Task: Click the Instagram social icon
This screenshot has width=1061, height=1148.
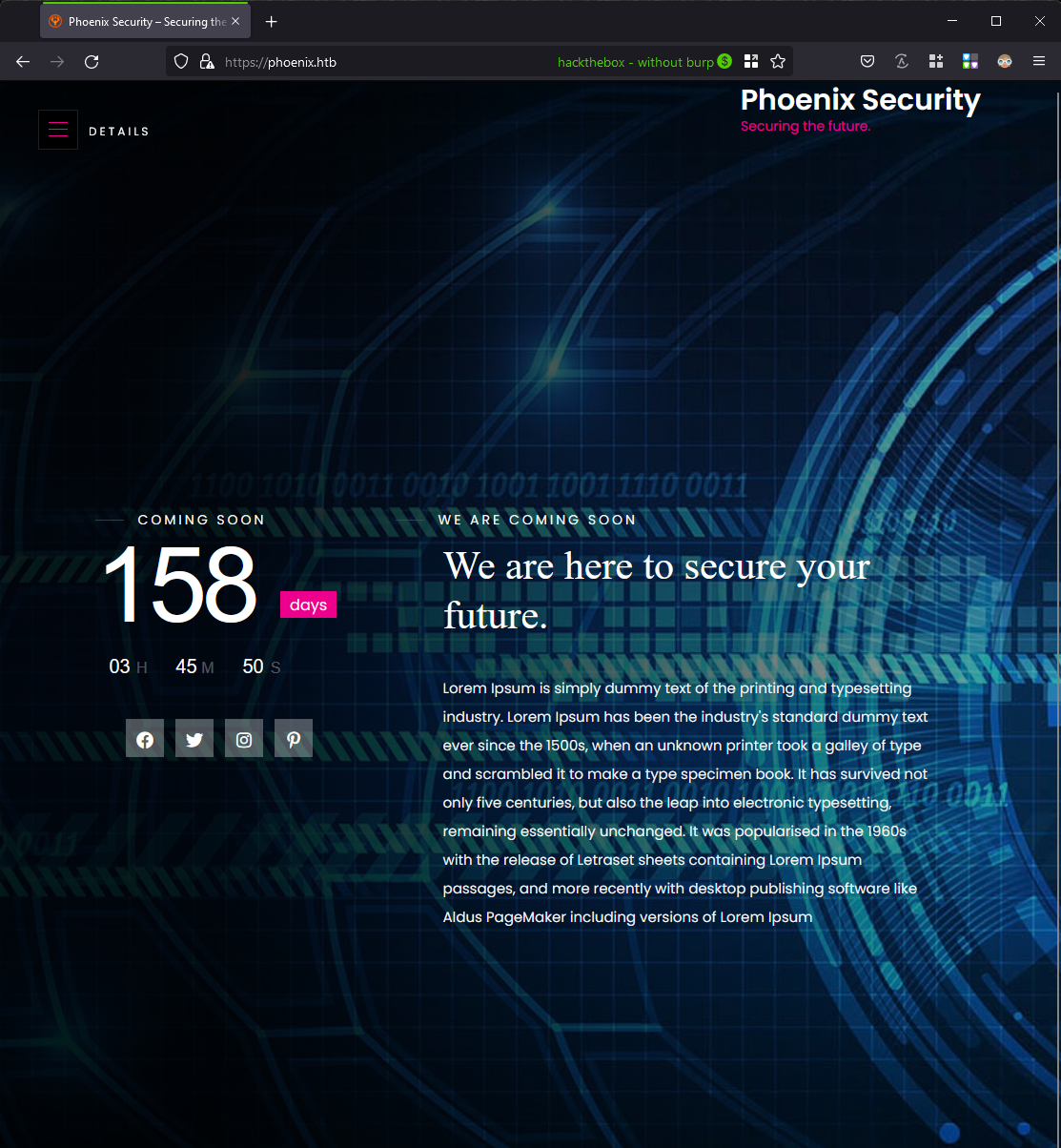Action: 244,739
